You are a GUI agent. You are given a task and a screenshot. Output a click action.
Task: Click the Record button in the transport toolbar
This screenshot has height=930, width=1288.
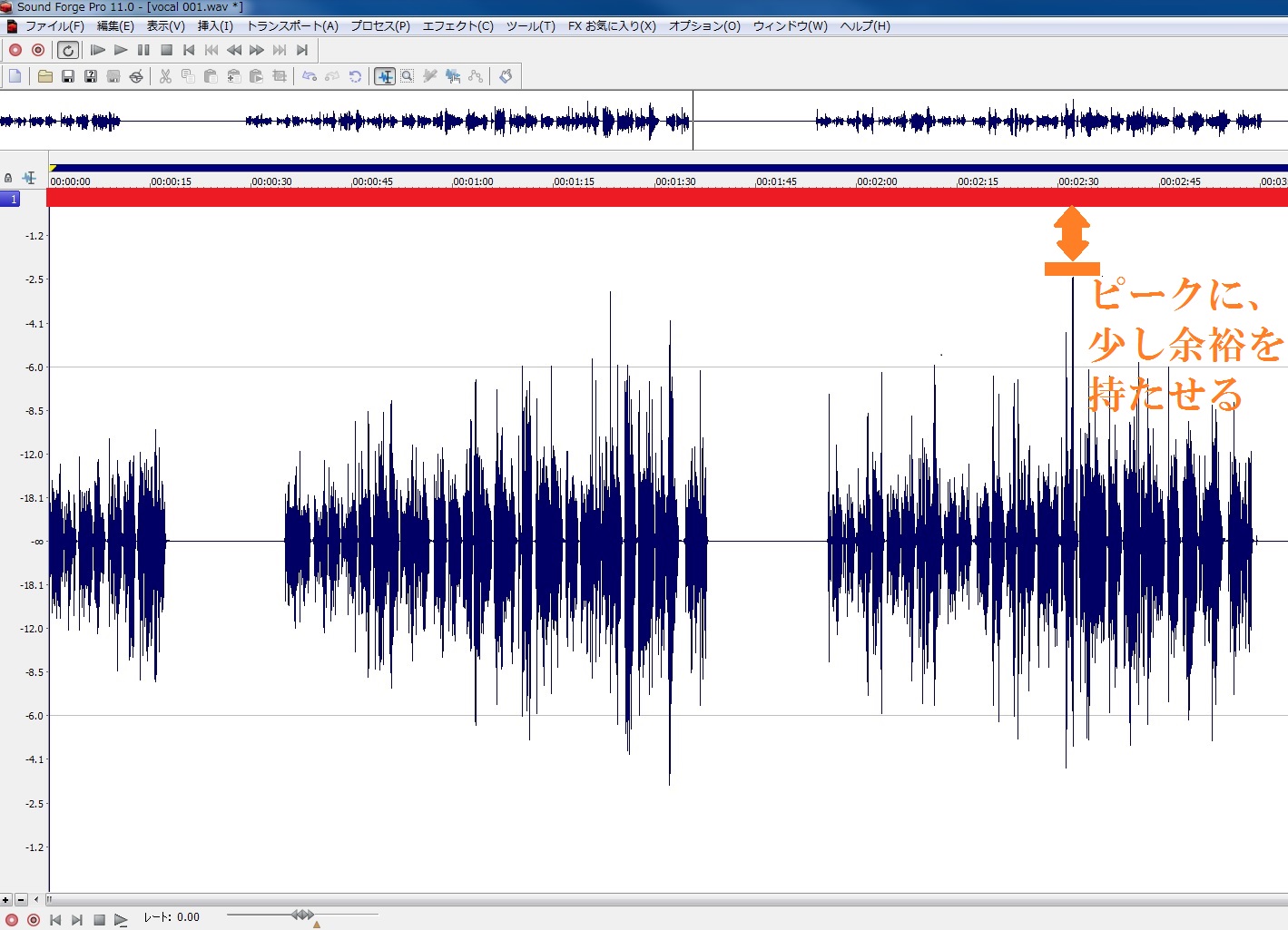pos(15,50)
